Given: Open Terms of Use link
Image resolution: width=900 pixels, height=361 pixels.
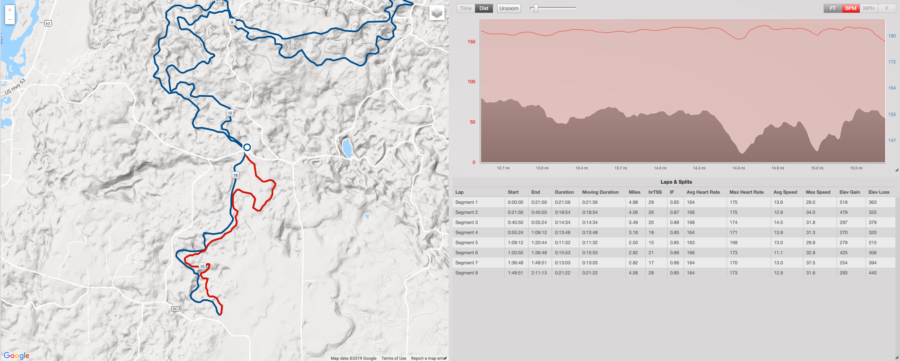Looking at the screenshot, I should coord(394,358).
